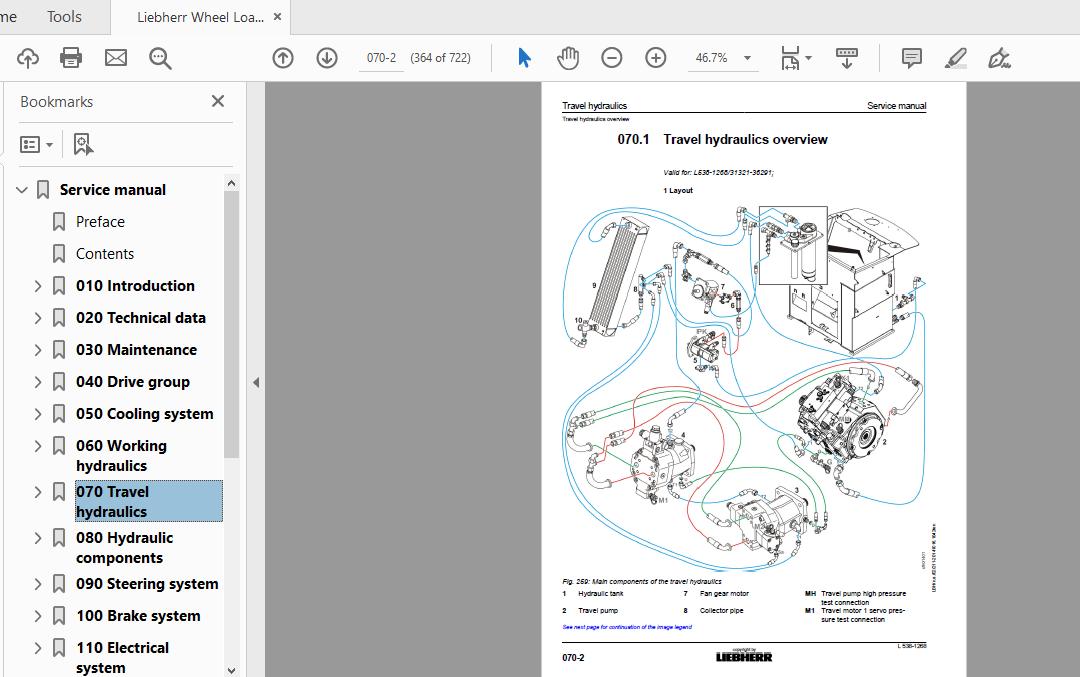The width and height of the screenshot is (1080, 677).
Task: Add a sticky note comment
Action: click(911, 58)
